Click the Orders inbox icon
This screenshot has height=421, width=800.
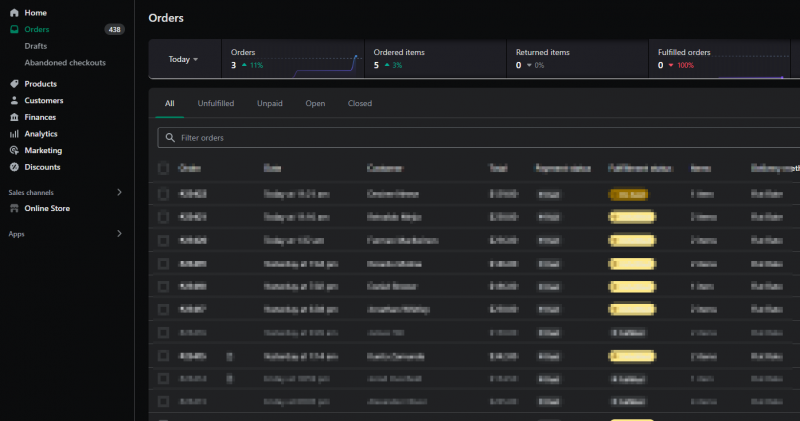[14, 30]
